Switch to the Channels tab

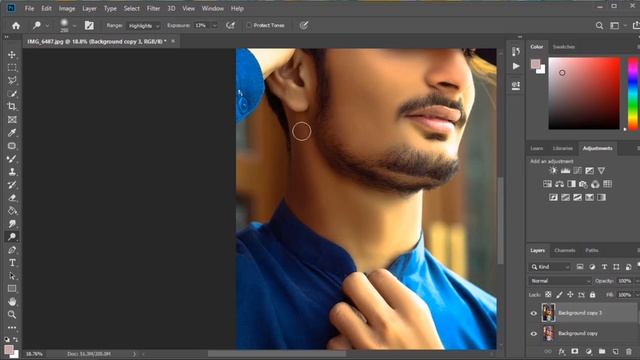(565, 251)
